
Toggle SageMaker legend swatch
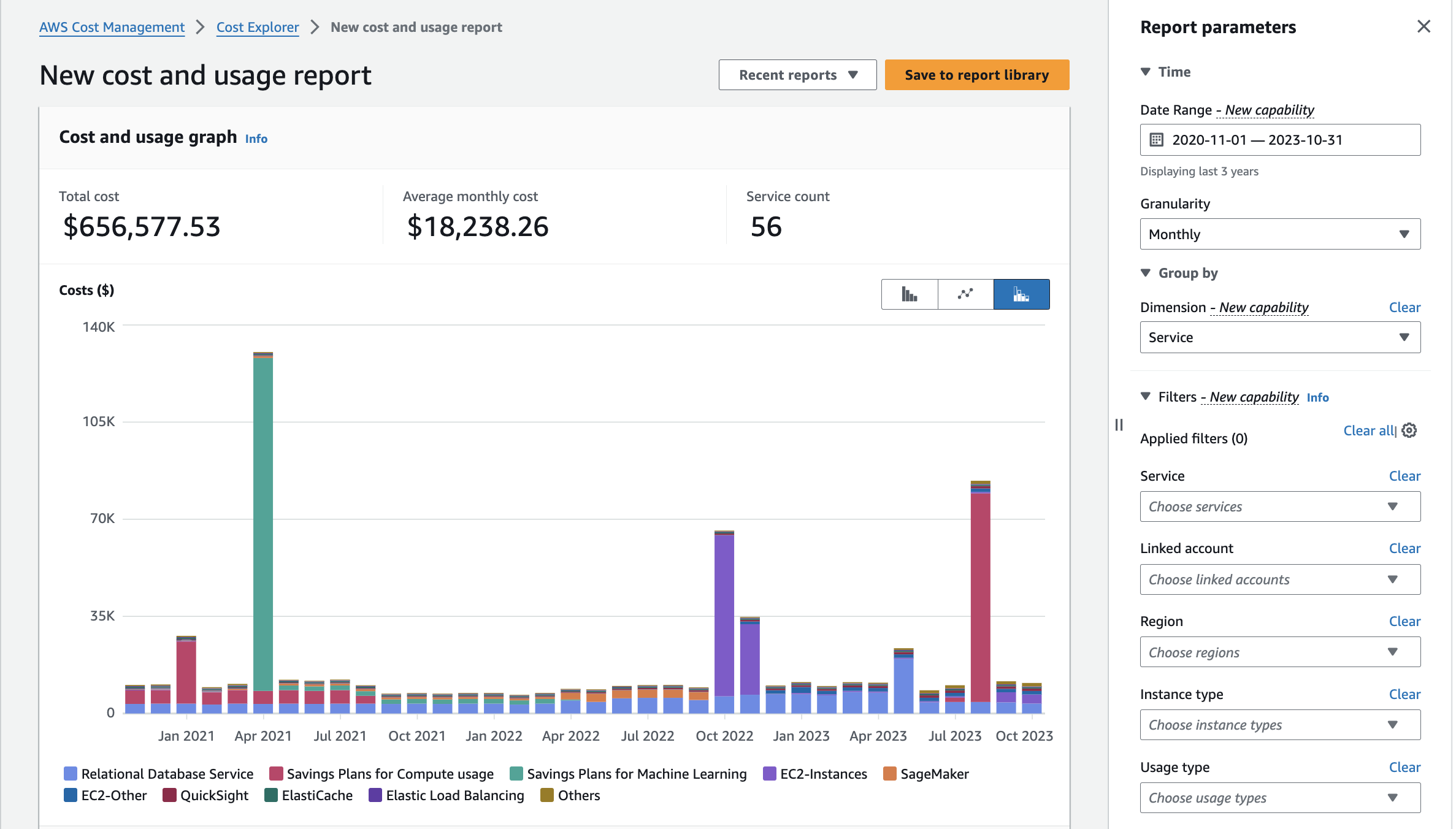coord(890,774)
